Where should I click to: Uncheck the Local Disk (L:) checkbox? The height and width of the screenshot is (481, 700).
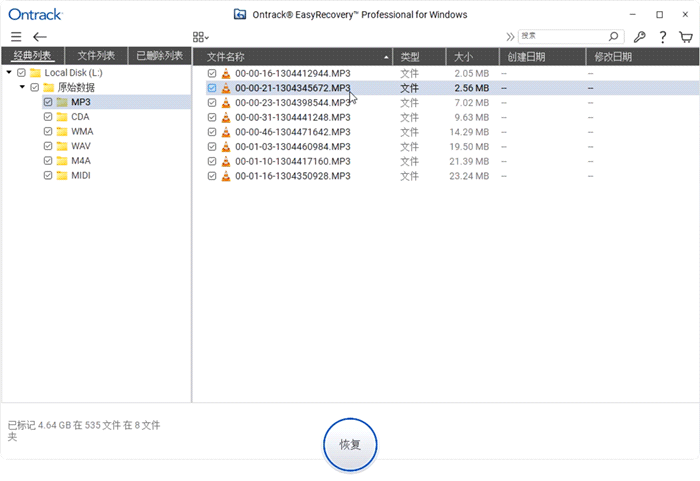(21, 72)
